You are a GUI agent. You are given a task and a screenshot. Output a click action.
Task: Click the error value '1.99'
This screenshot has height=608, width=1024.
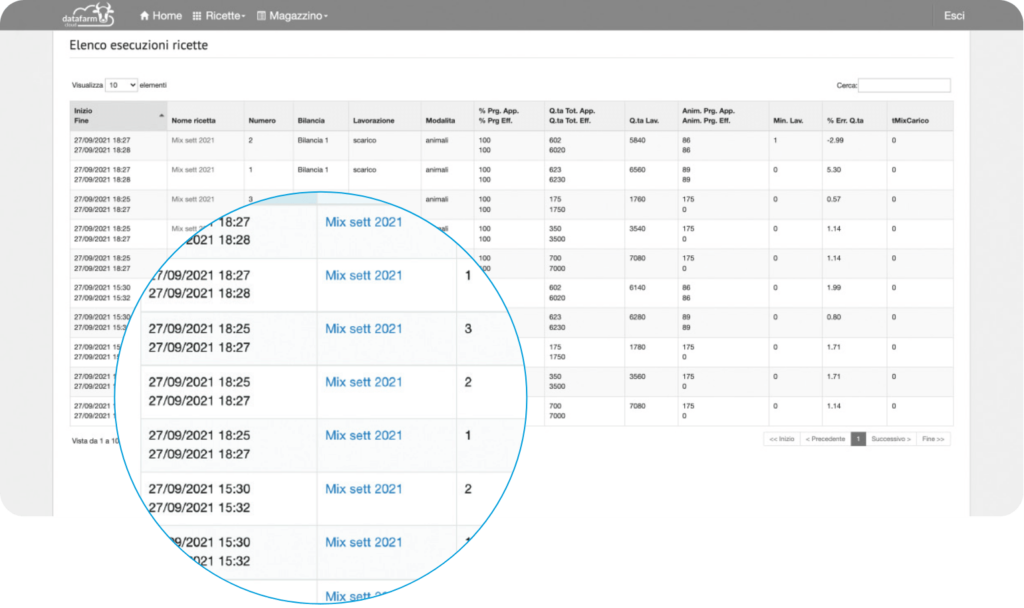click(x=833, y=287)
